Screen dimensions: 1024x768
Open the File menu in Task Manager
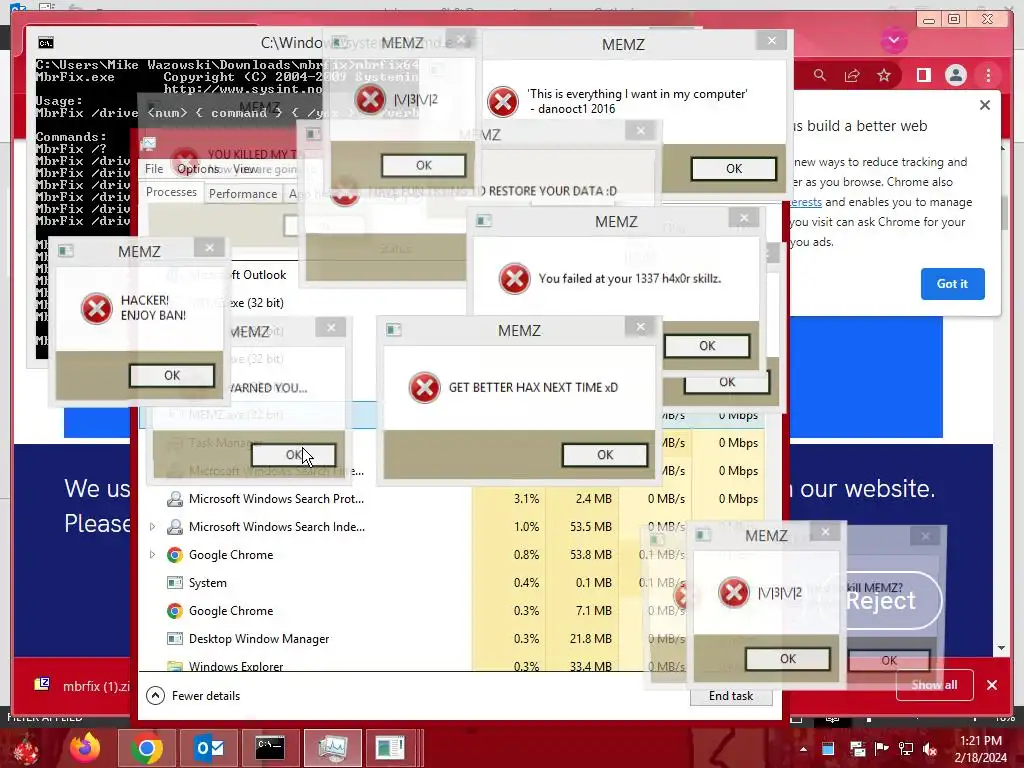[154, 168]
